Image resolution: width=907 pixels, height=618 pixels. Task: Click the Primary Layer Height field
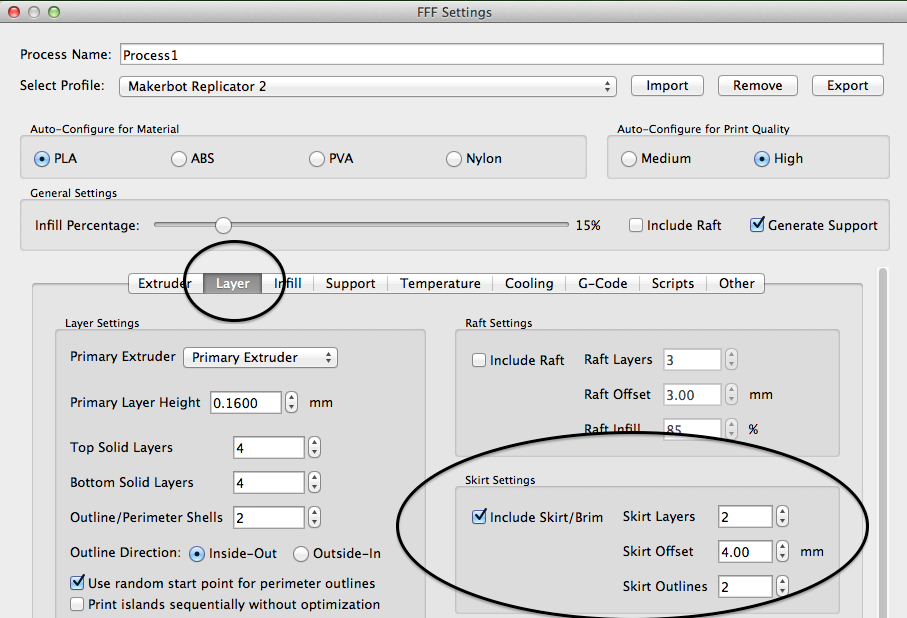pyautogui.click(x=246, y=403)
